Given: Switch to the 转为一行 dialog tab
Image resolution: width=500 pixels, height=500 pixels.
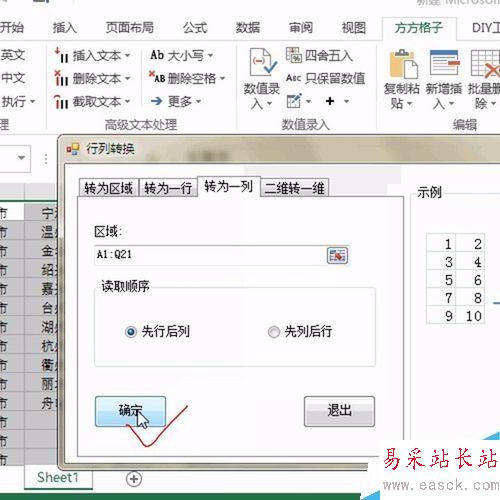Looking at the screenshot, I should pyautogui.click(x=168, y=189).
